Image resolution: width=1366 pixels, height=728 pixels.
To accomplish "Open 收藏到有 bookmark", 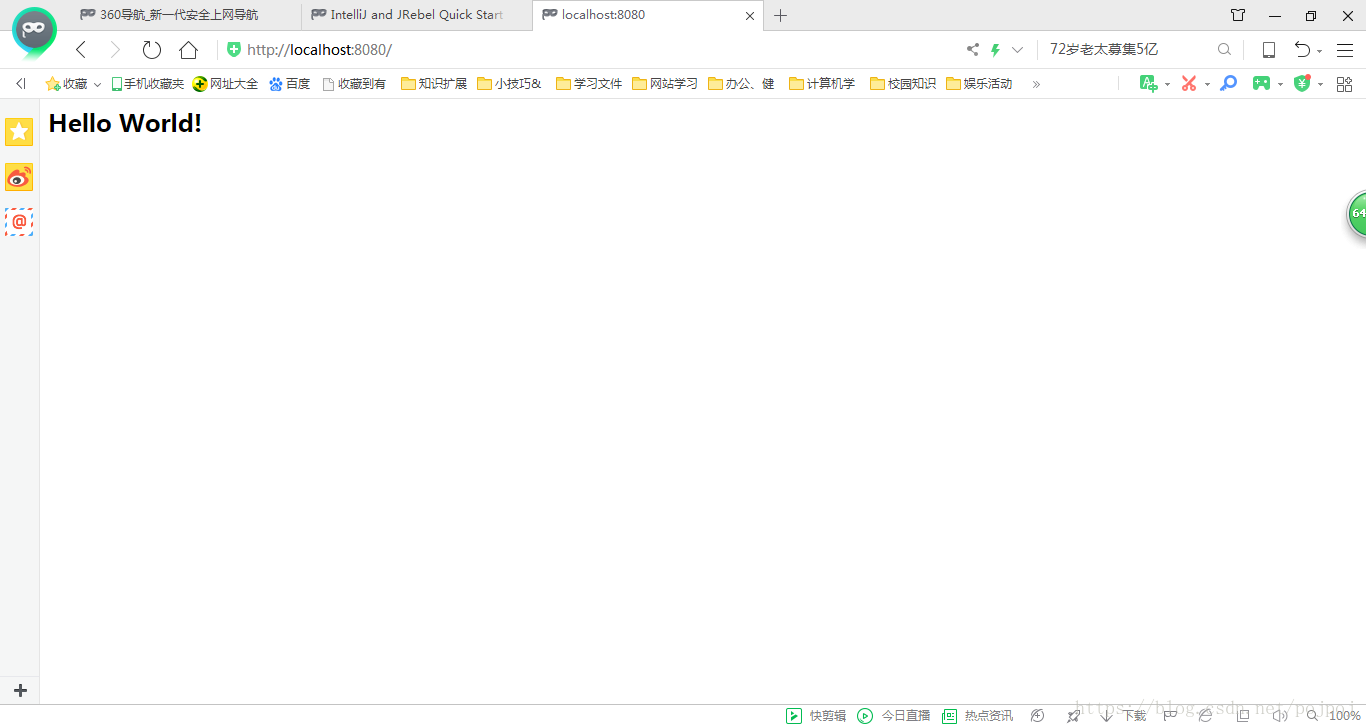I will 354,84.
